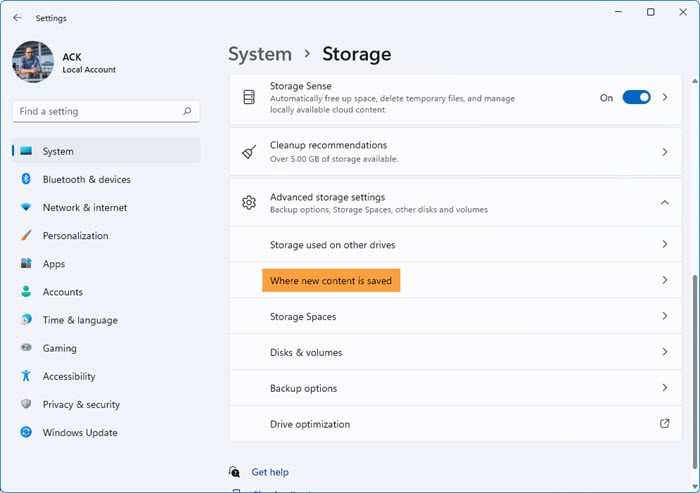This screenshot has width=700, height=493.
Task: Open the Storage Sense details chevron
Action: point(664,98)
